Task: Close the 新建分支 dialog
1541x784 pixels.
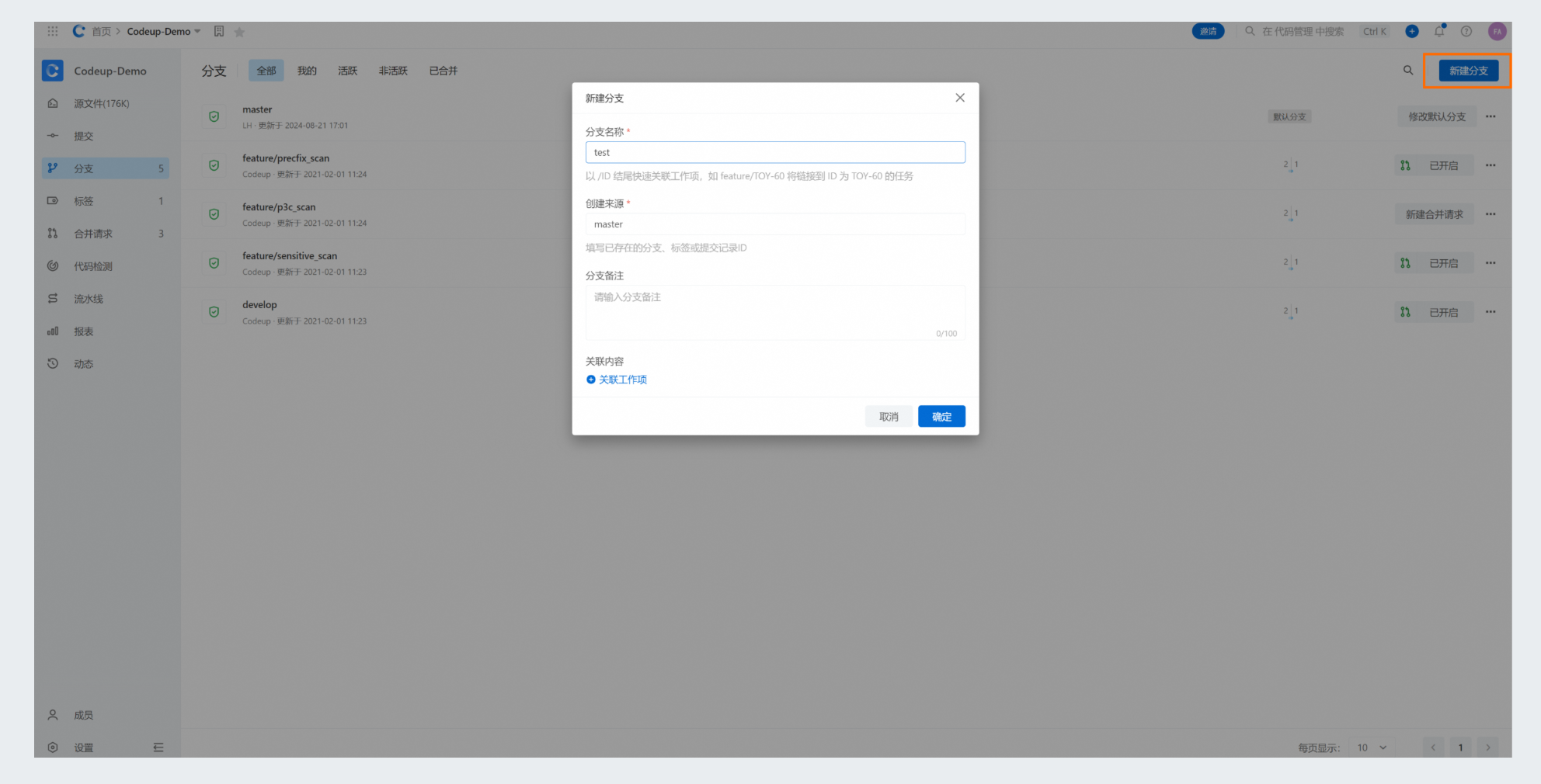Action: pos(960,98)
